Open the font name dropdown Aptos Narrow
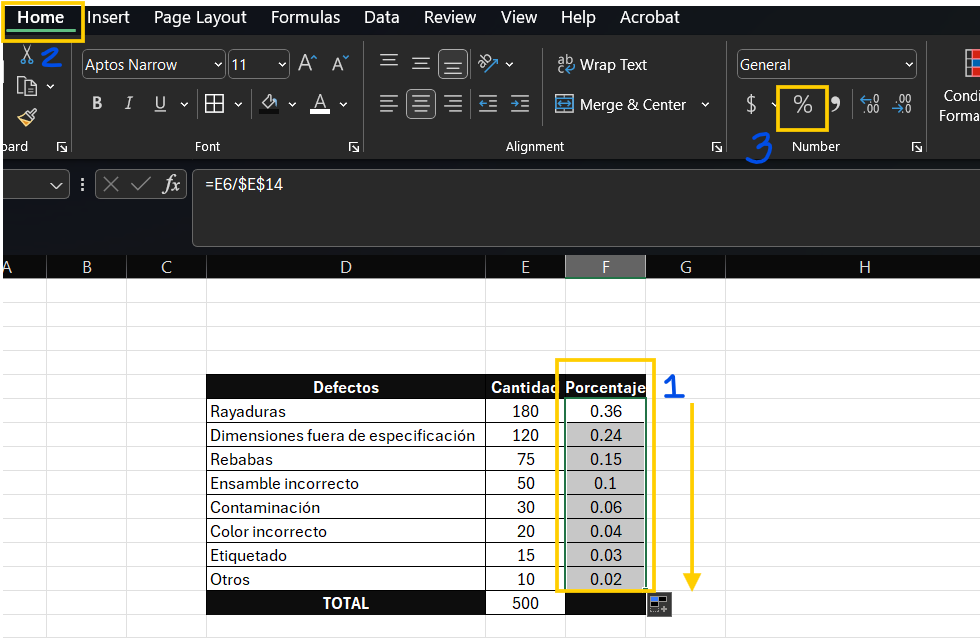Screen dimensions: 980x638 coord(218,64)
